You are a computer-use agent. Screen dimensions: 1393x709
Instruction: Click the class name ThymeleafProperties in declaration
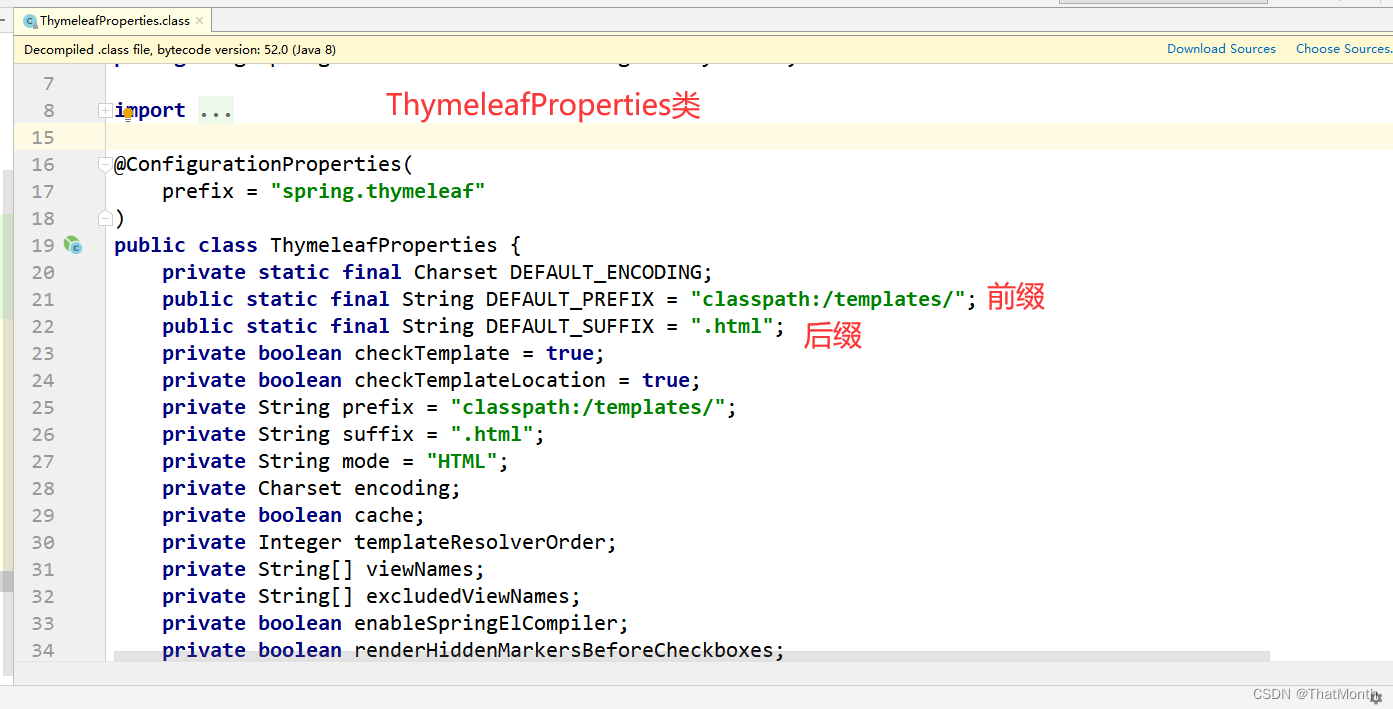(x=383, y=245)
